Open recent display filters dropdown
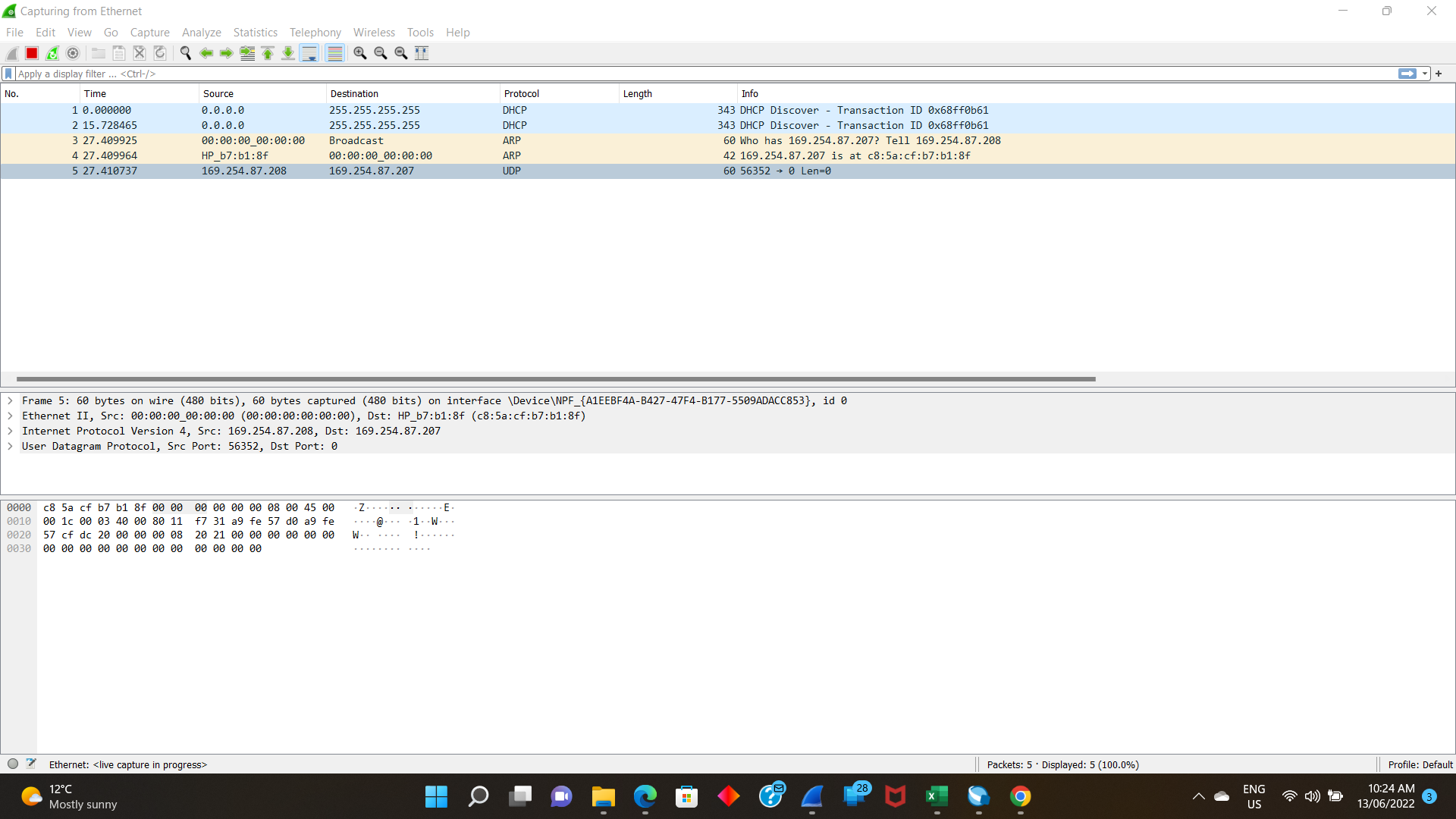Image resolution: width=1456 pixels, height=819 pixels. [1425, 74]
